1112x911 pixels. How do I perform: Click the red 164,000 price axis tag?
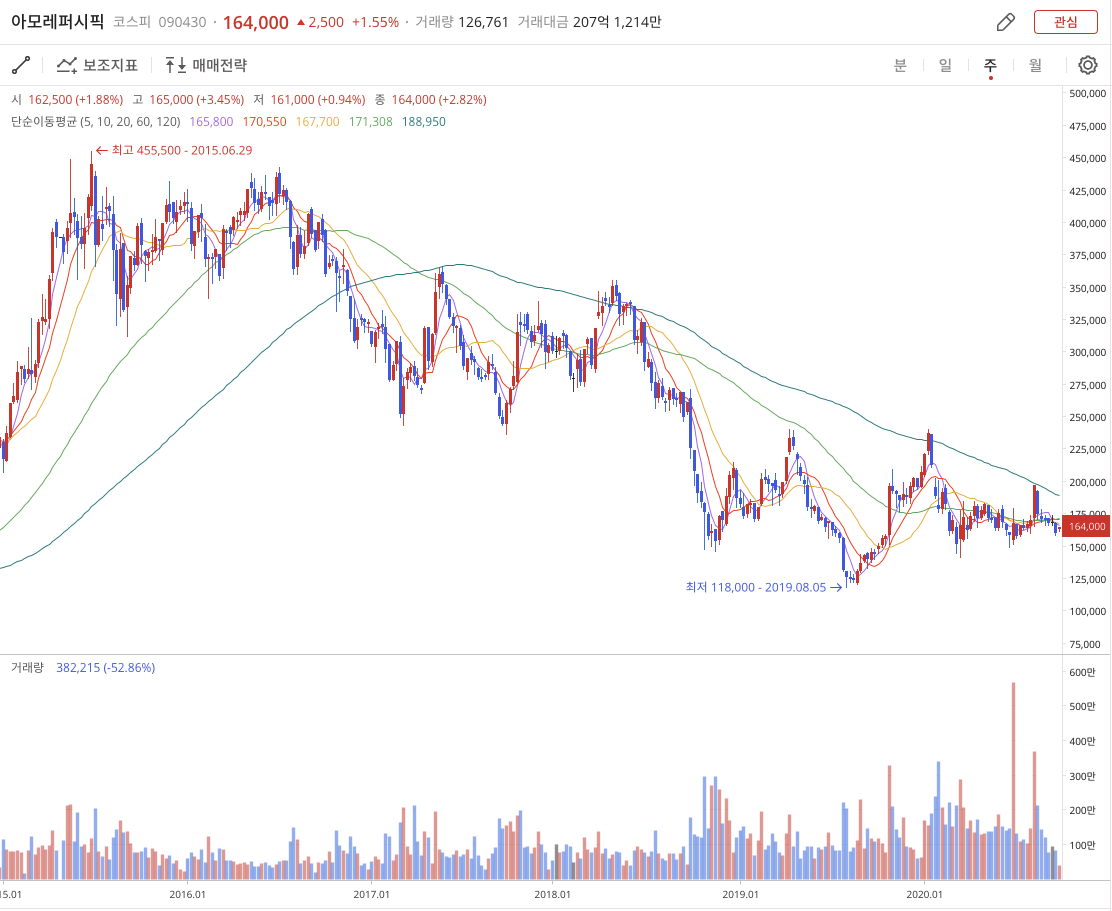(1087, 526)
